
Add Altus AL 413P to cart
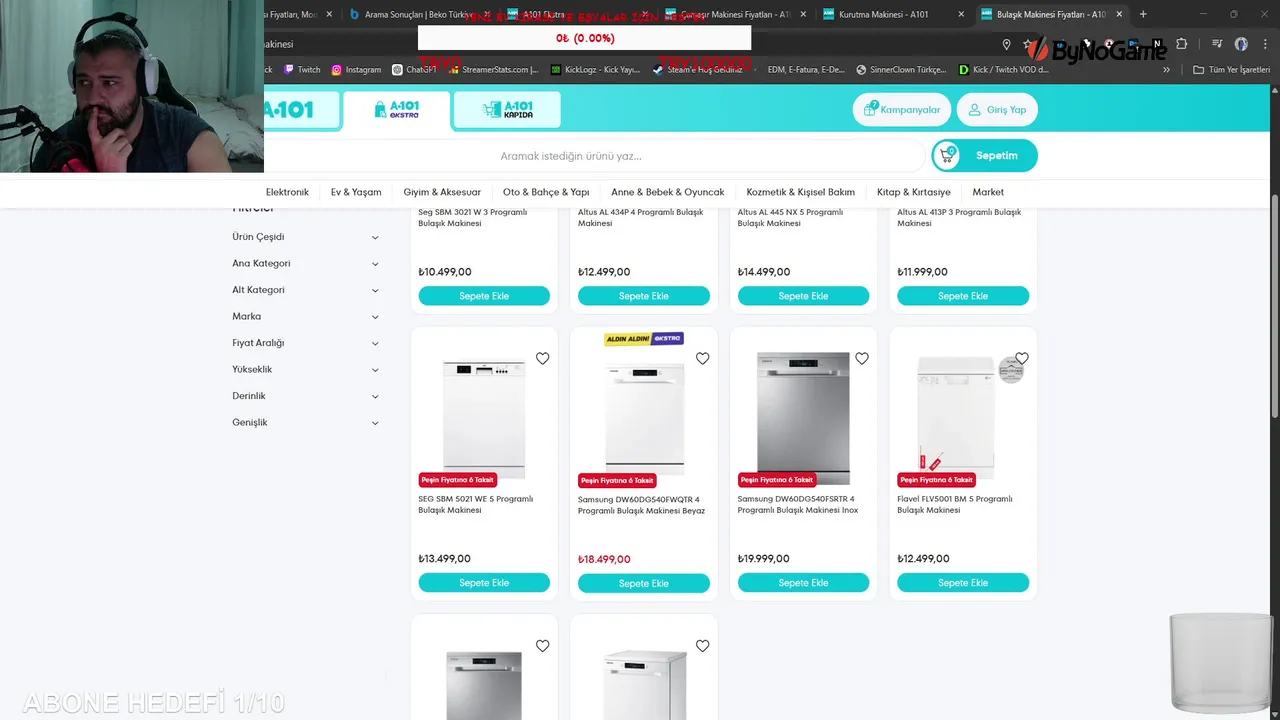pos(963,296)
